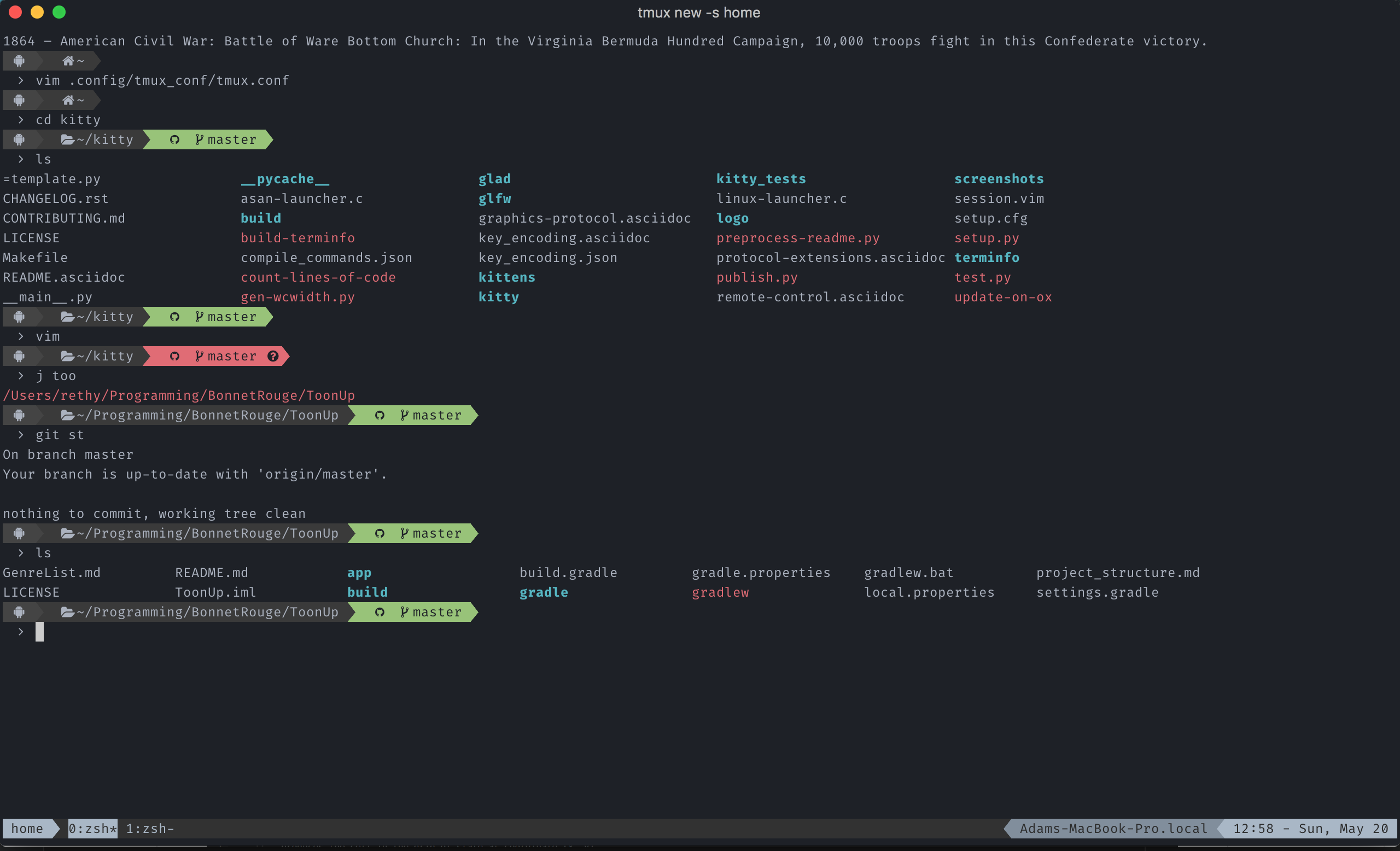
Task: Click the tmux new -s home window title
Action: [x=698, y=13]
